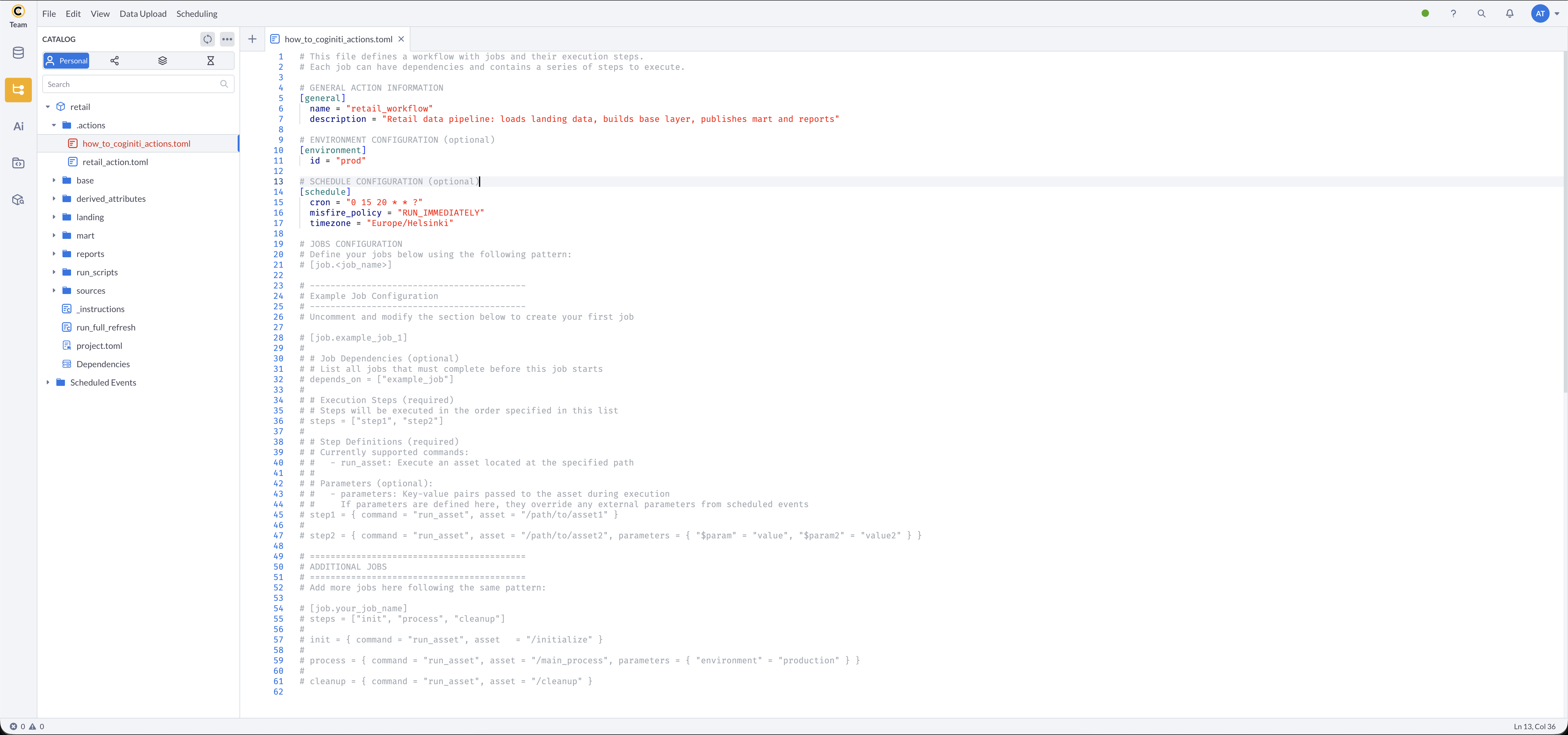Toggle the stacked layers catalog view

162,60
